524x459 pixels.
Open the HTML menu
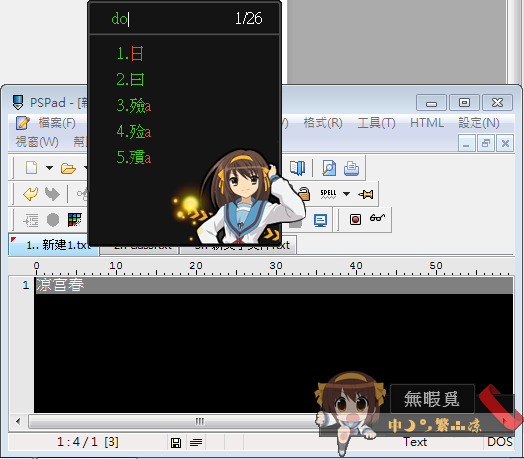(x=427, y=123)
